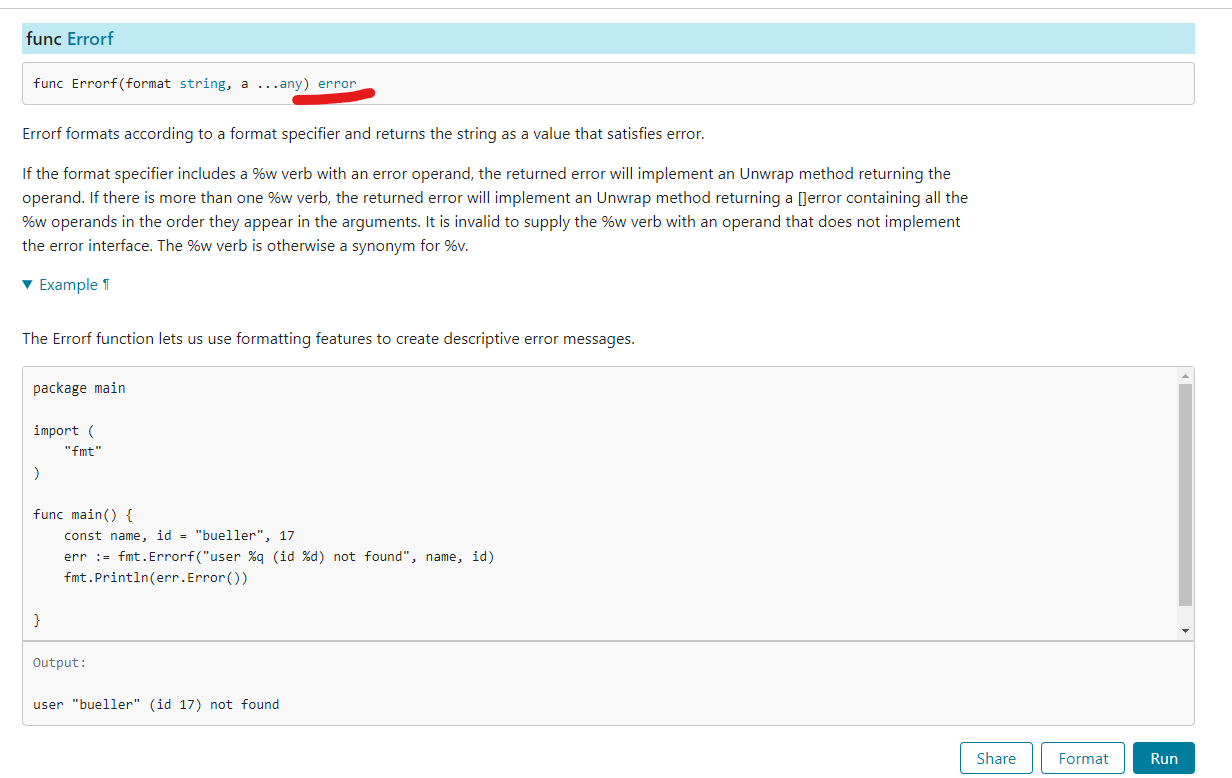The height and width of the screenshot is (778, 1232).
Task: Click the fmt.Errorf call line in code
Action: point(278,556)
